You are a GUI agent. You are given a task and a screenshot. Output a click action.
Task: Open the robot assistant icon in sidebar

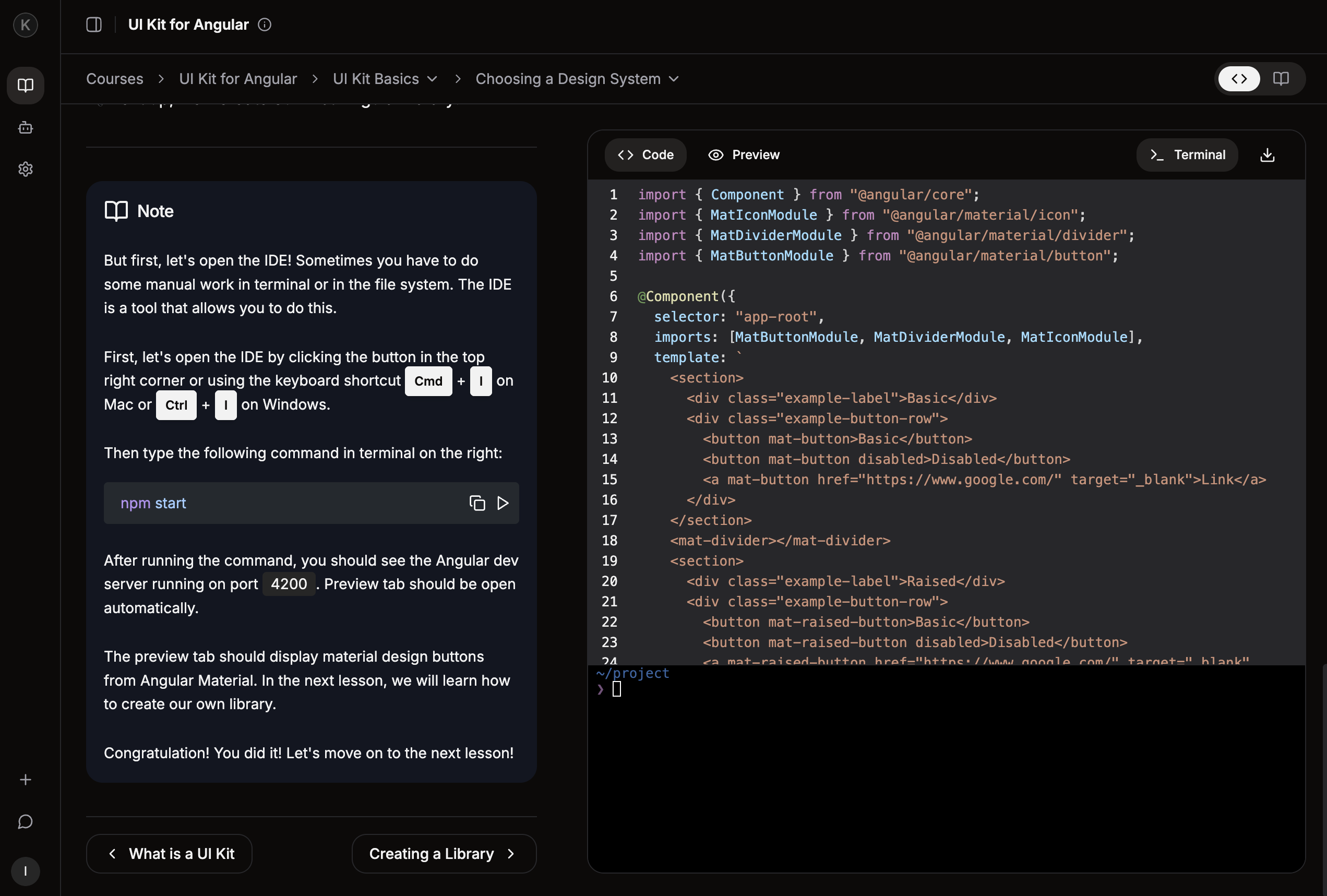coord(26,127)
